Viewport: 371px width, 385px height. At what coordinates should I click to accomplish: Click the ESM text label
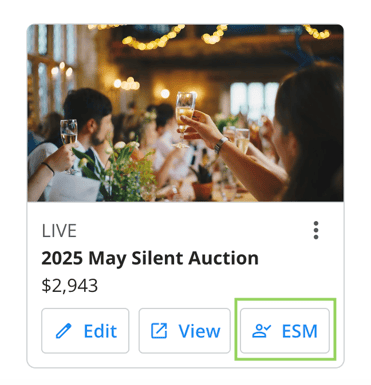300,331
